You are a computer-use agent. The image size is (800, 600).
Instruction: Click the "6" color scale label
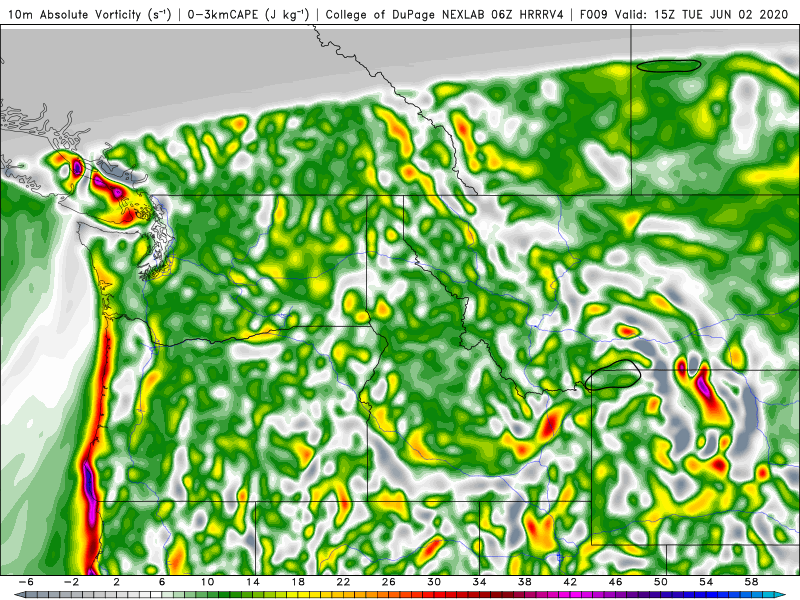[x=162, y=582]
